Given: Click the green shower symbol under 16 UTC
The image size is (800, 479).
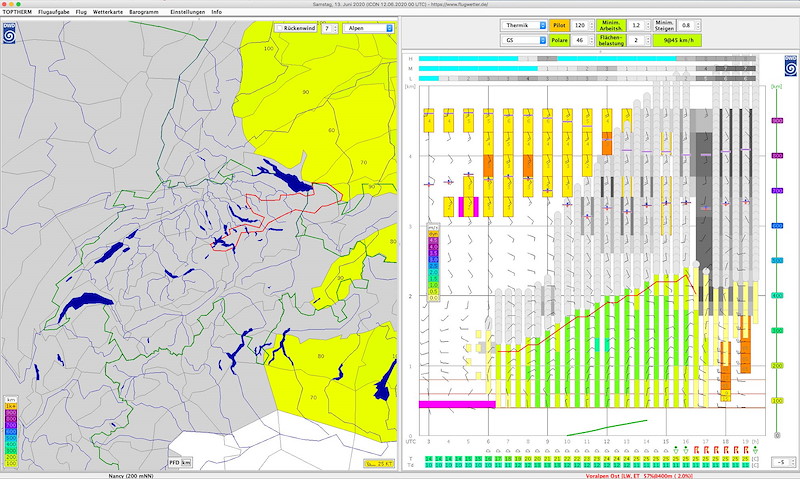Looking at the screenshot, I should (685, 450).
